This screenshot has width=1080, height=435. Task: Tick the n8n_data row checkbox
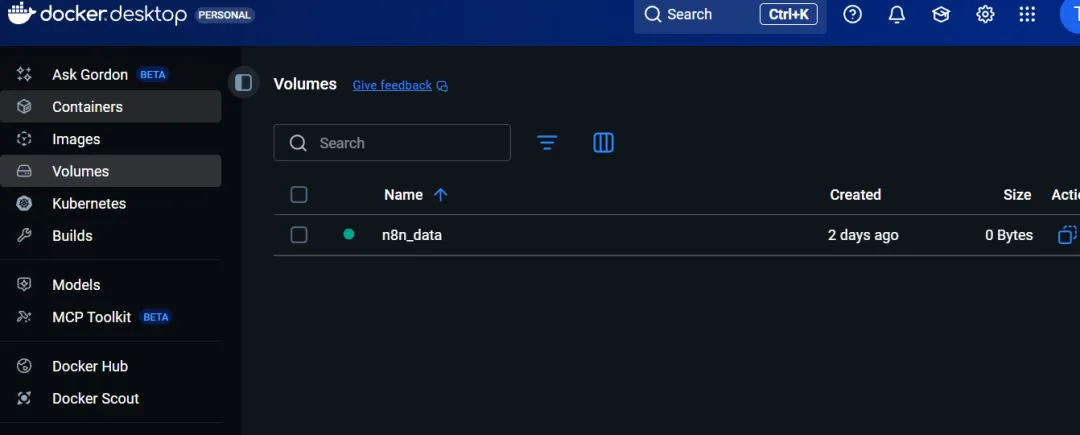(299, 235)
